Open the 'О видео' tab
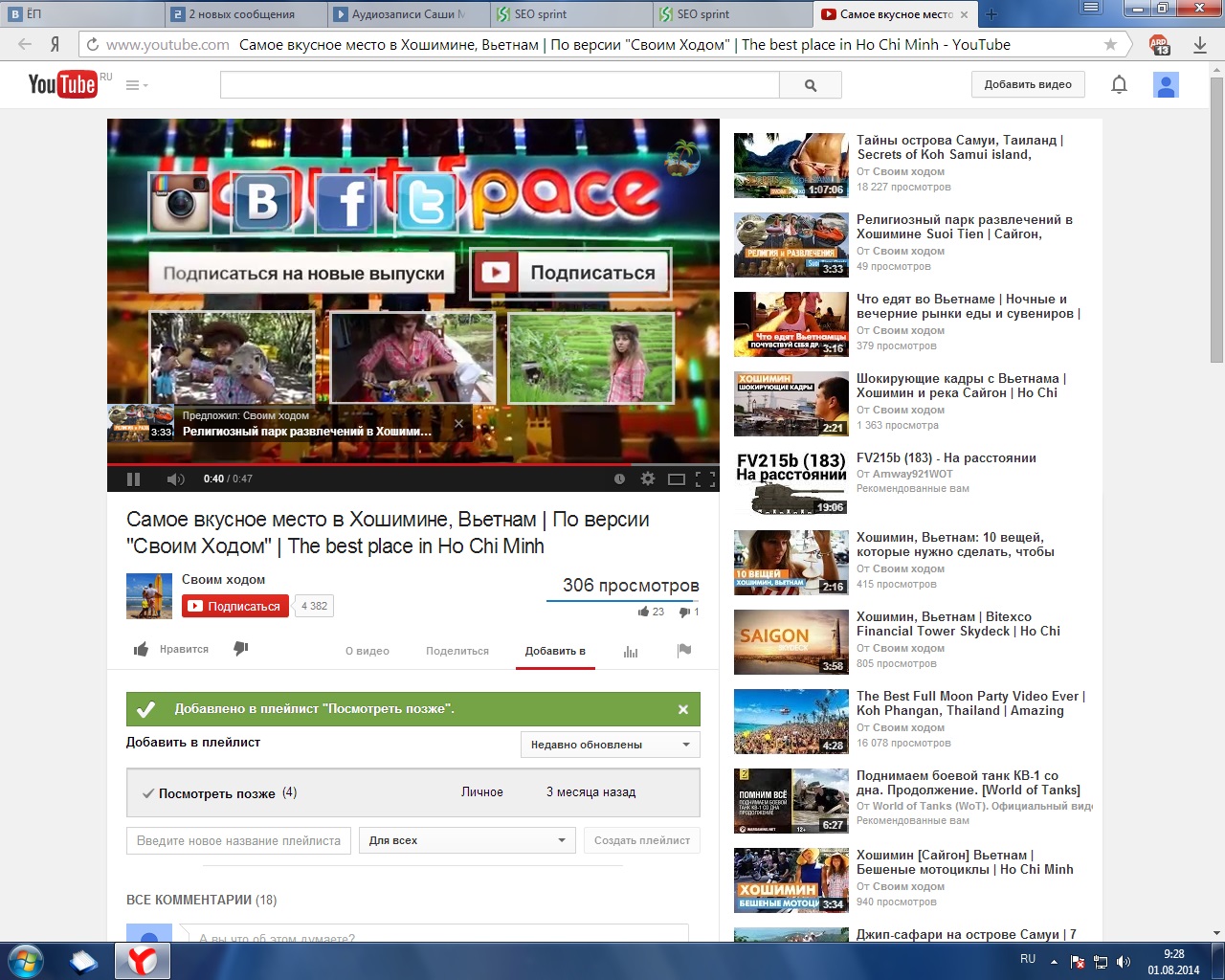 pos(367,651)
